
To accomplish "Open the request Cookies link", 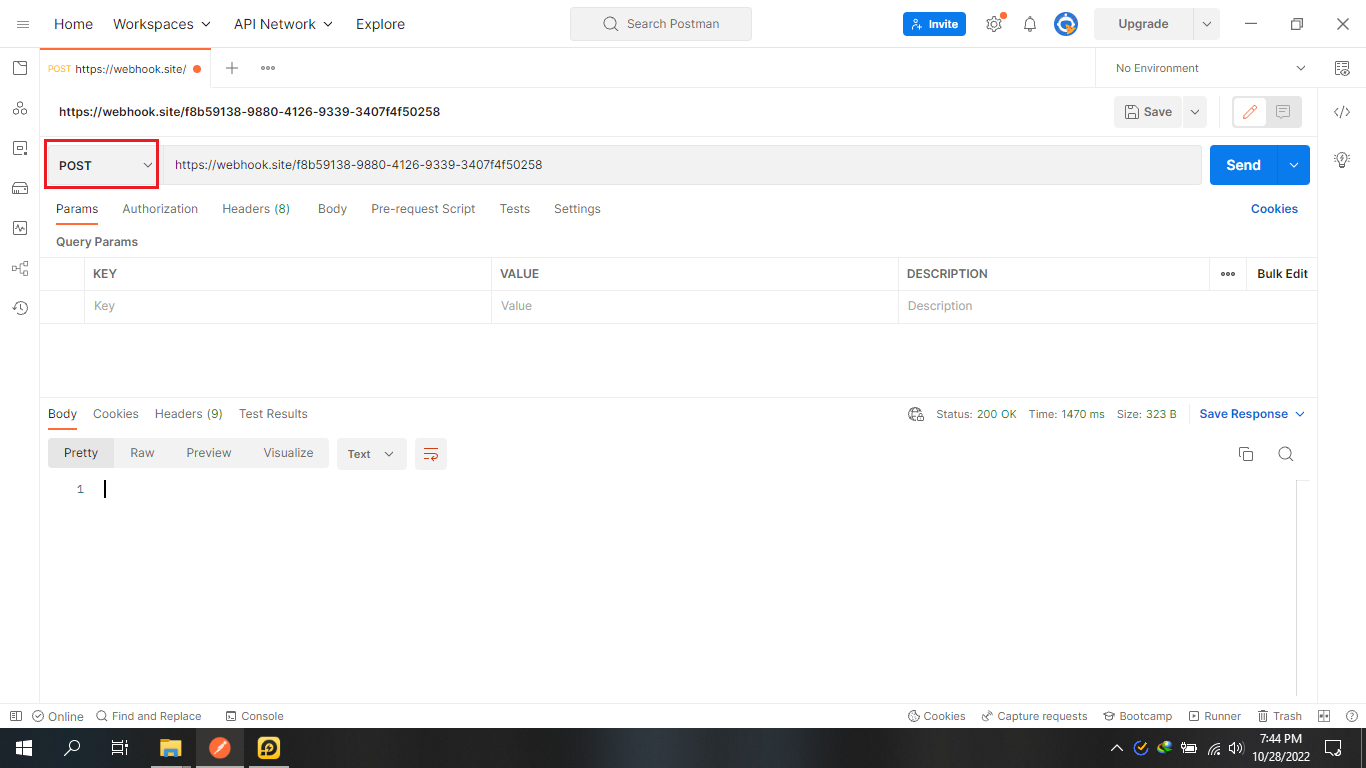I will [x=1274, y=209].
